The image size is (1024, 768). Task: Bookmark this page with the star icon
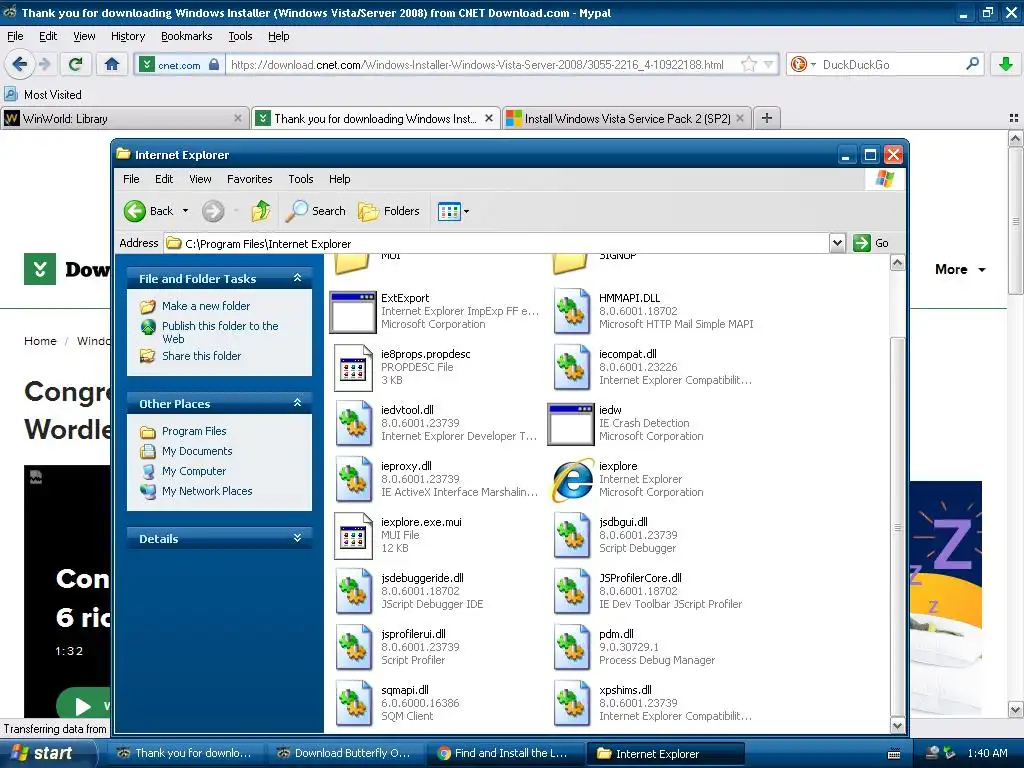point(748,64)
